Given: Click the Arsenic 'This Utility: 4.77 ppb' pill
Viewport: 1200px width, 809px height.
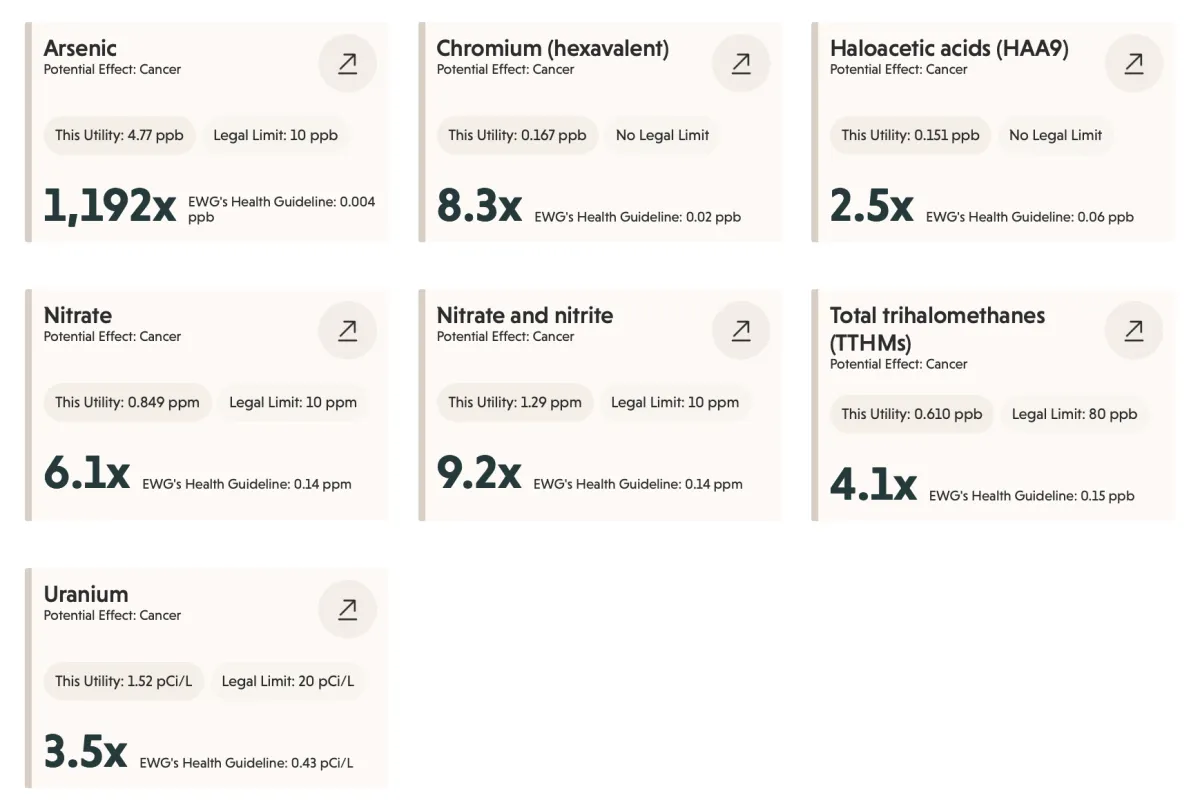Looking at the screenshot, I should [119, 135].
